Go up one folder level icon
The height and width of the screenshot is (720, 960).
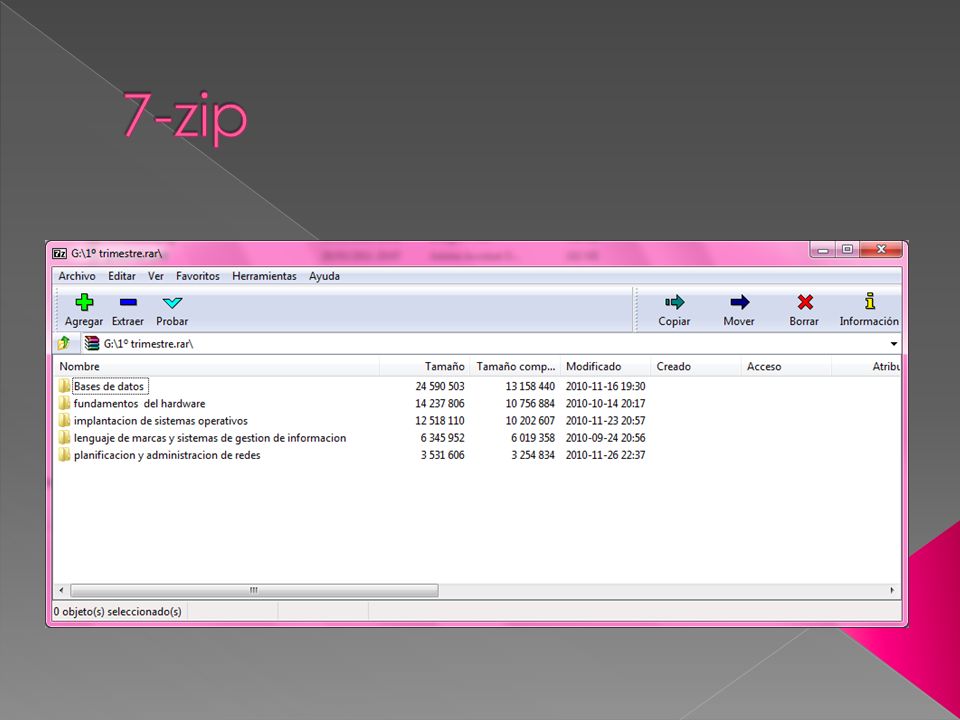click(x=64, y=343)
